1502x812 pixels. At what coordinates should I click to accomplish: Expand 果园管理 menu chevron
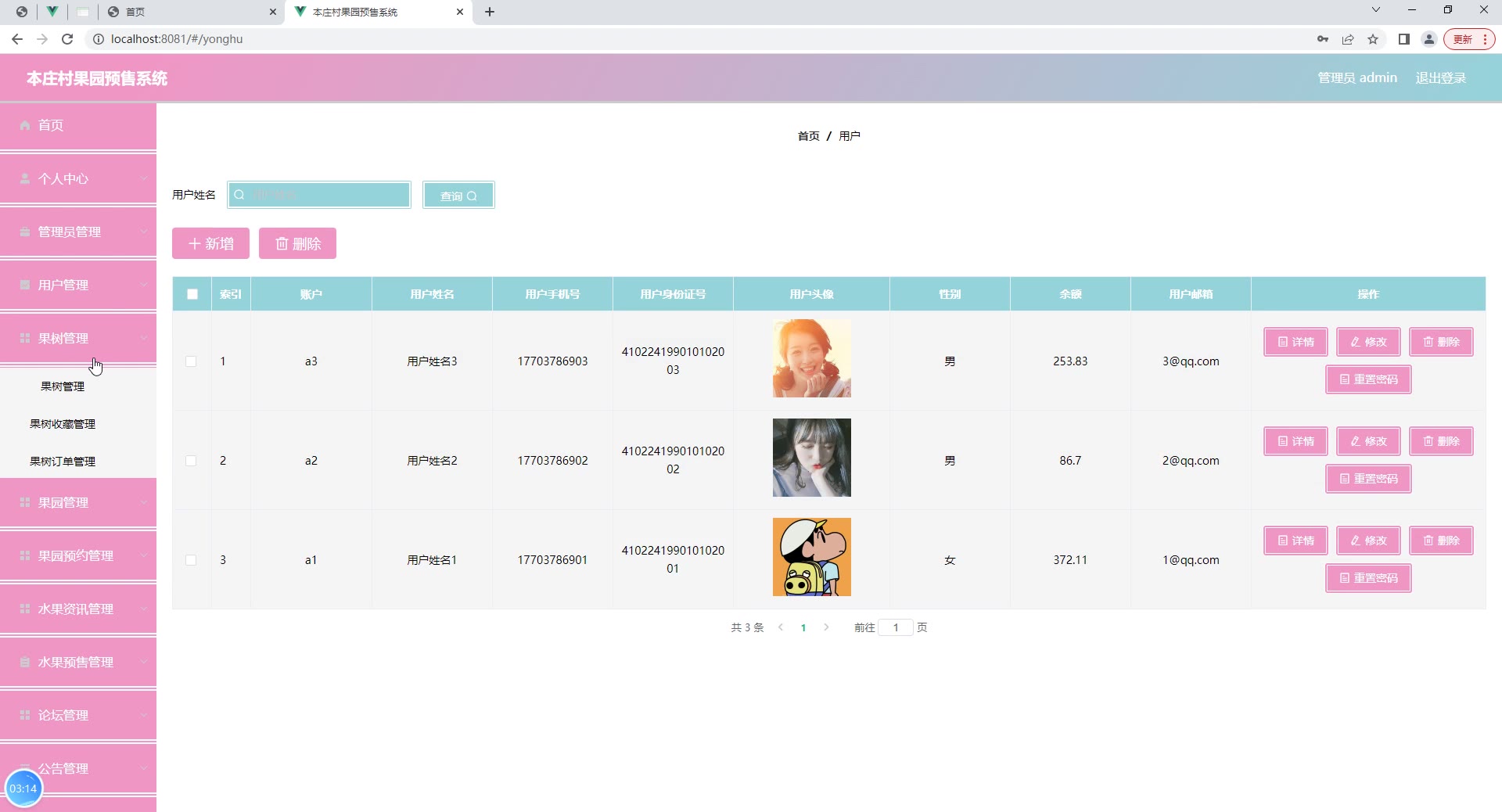click(x=144, y=502)
